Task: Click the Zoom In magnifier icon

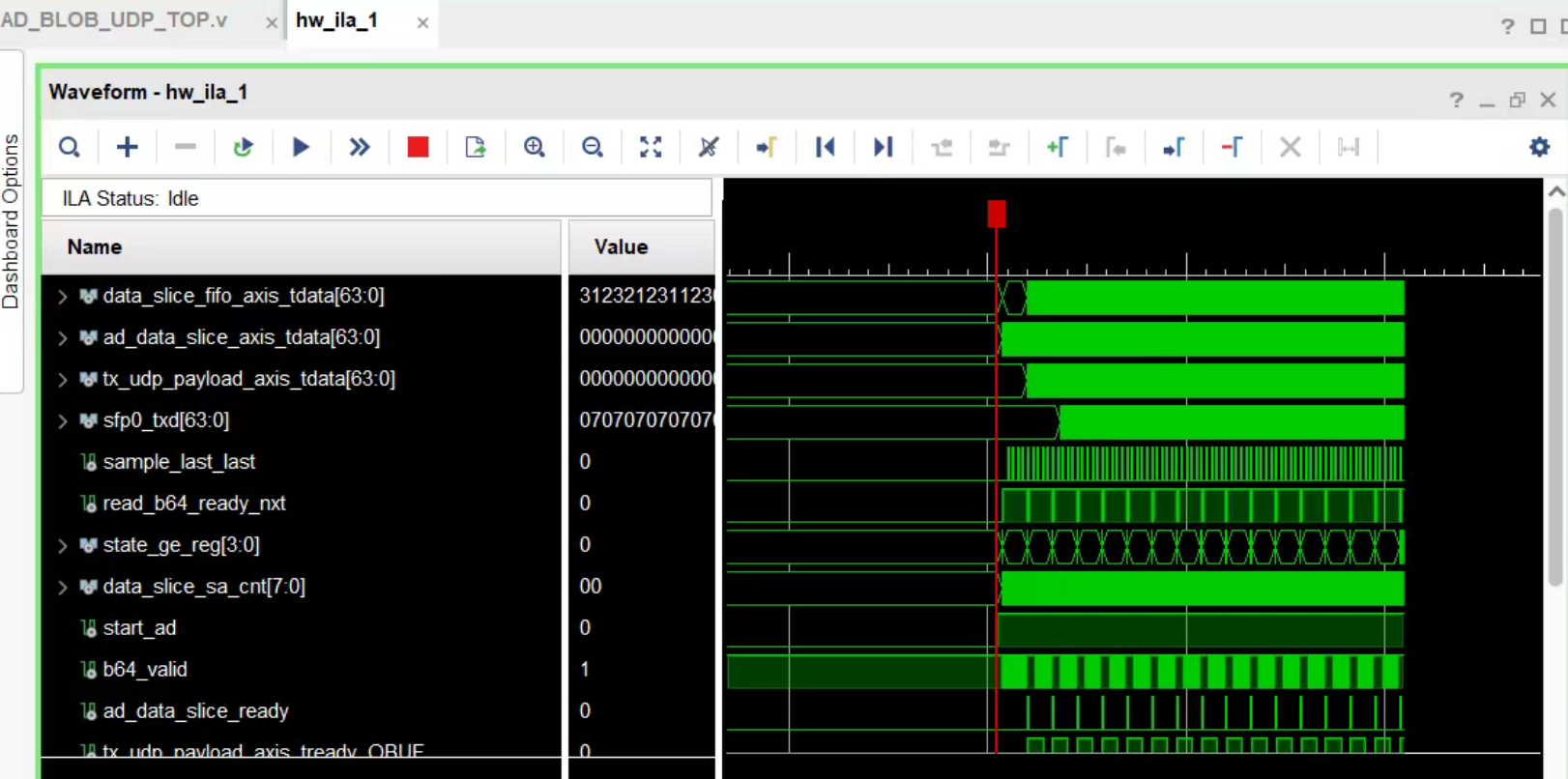Action: click(x=535, y=147)
